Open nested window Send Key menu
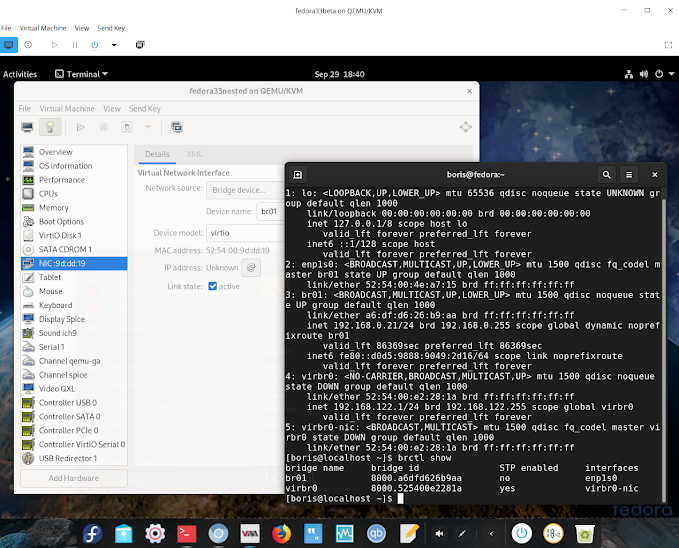Viewport: 679px width, 548px height. tap(145, 109)
